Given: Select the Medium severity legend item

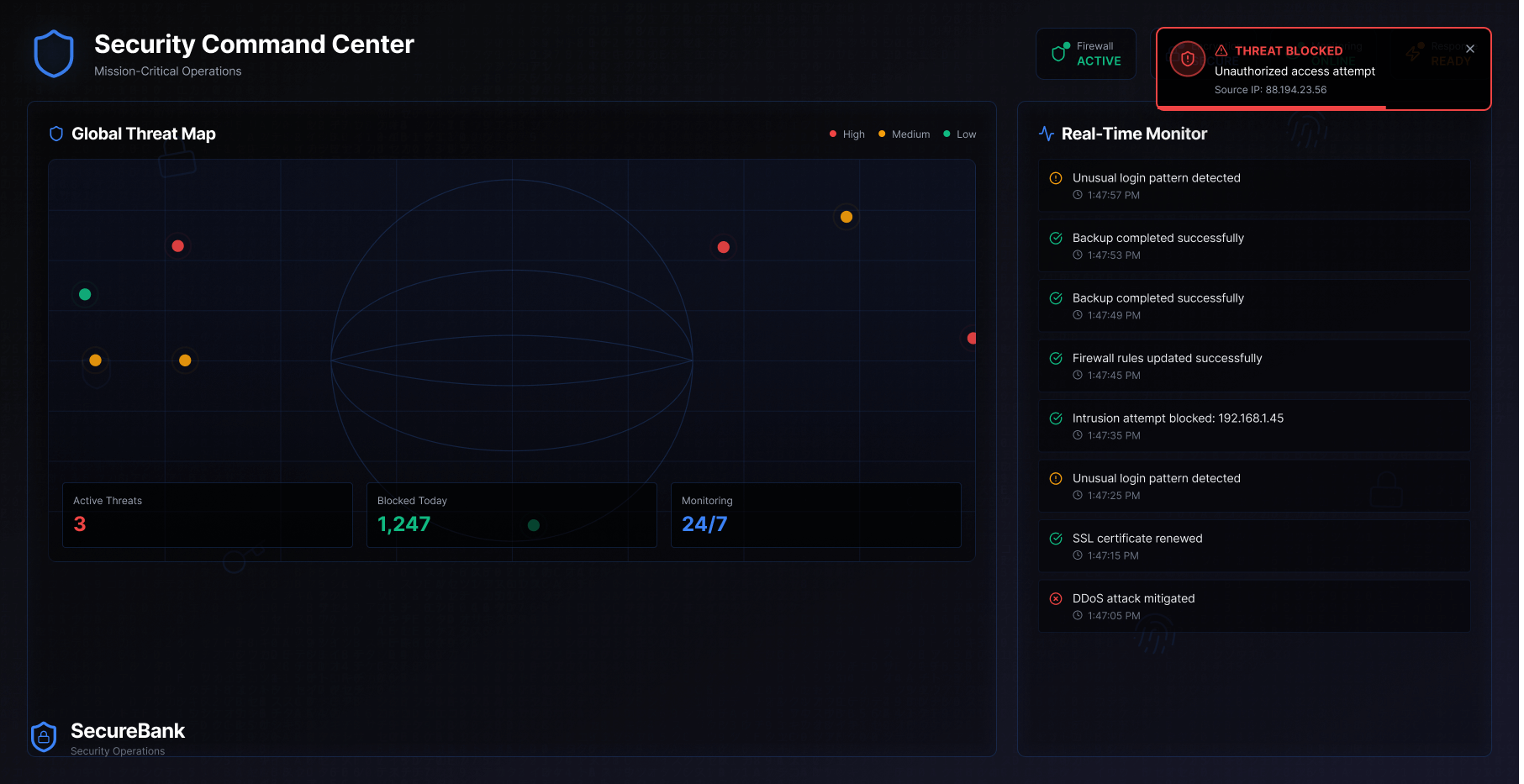Looking at the screenshot, I should (x=904, y=134).
